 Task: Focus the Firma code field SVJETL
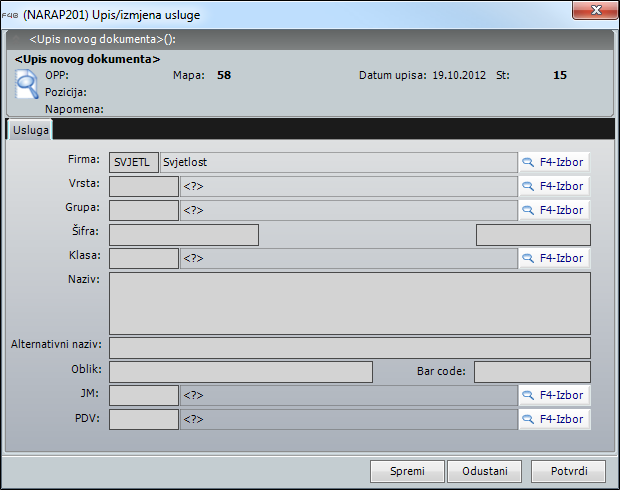[134, 162]
